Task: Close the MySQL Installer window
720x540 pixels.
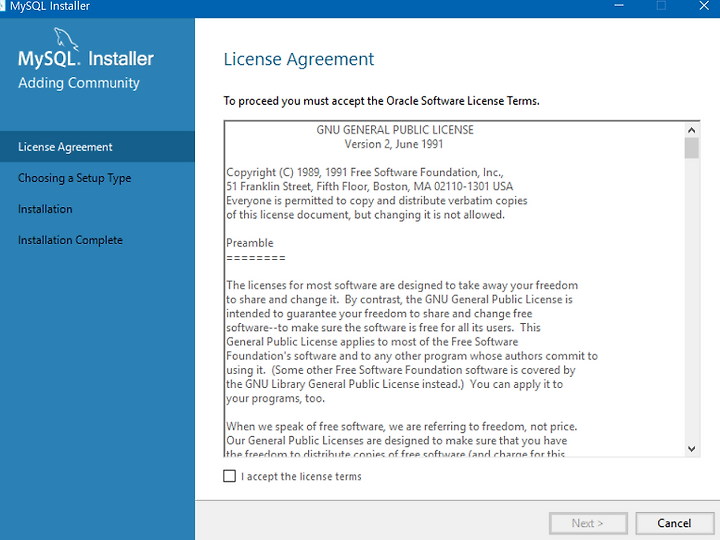Action: pyautogui.click(x=704, y=6)
